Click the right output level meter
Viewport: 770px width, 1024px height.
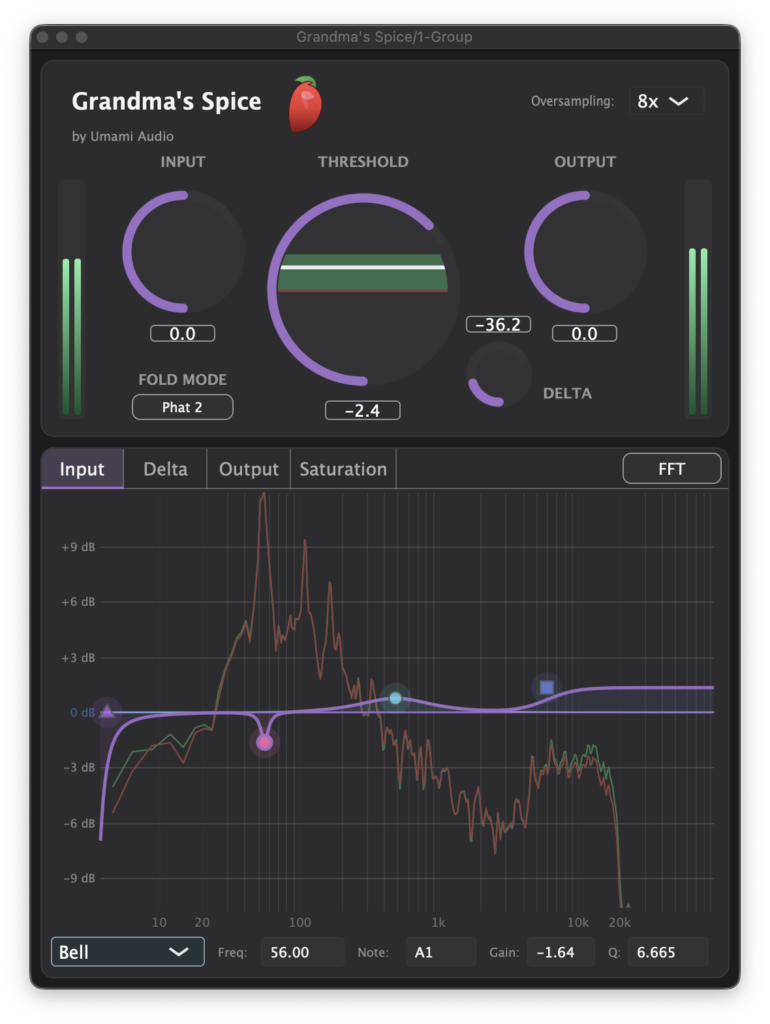pos(698,297)
